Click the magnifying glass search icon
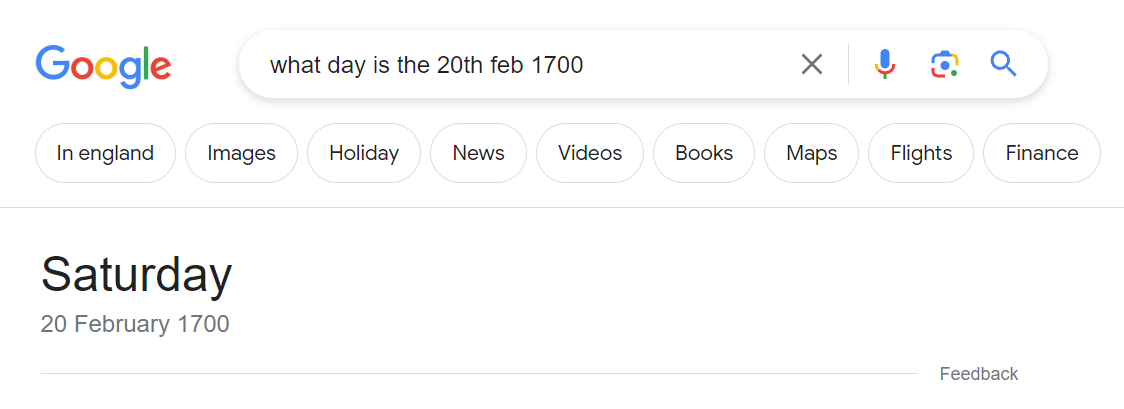This screenshot has width=1124, height=409. click(1003, 65)
